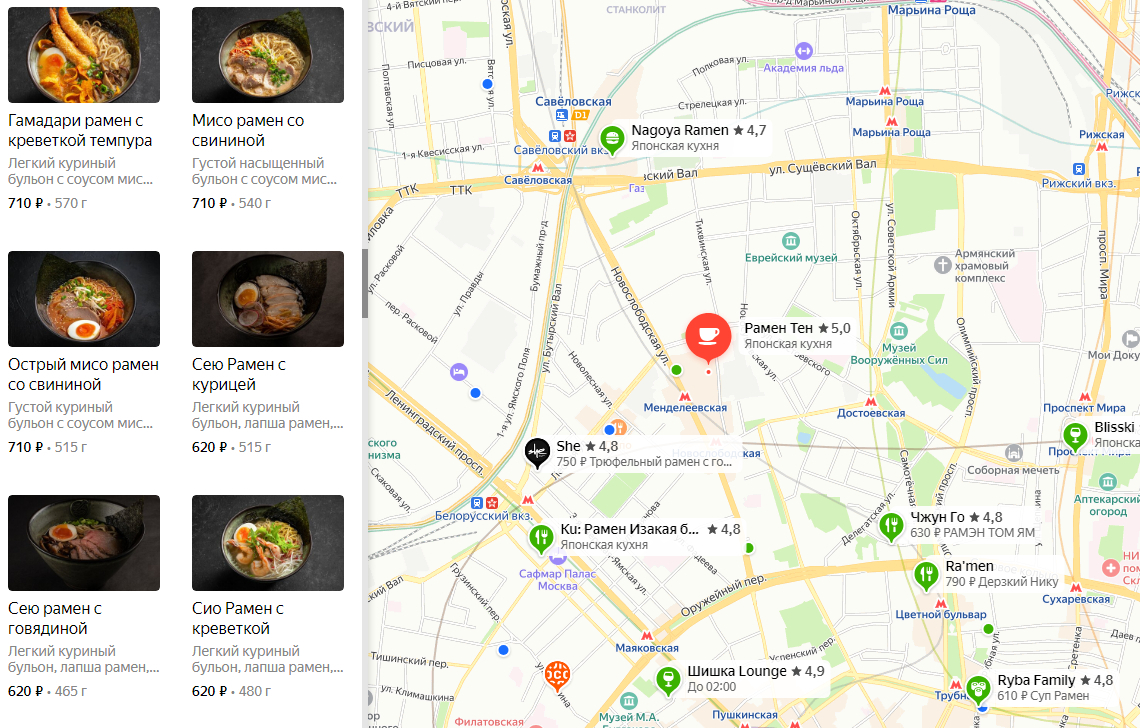Viewport: 1140px width, 728px height.
Task: Click the menu panel vertical scrollbar handle
Action: click(365, 284)
